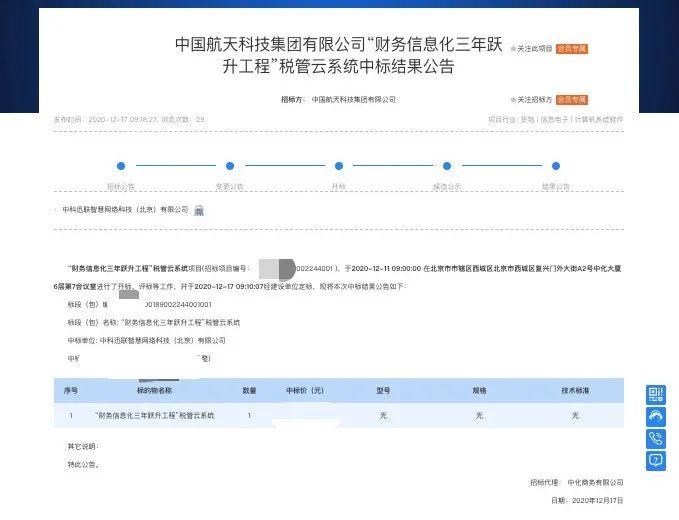Image resolution: width=679 pixels, height=520 pixels.
Task: Click publish time 2020-12-17 text
Action: click(129, 119)
